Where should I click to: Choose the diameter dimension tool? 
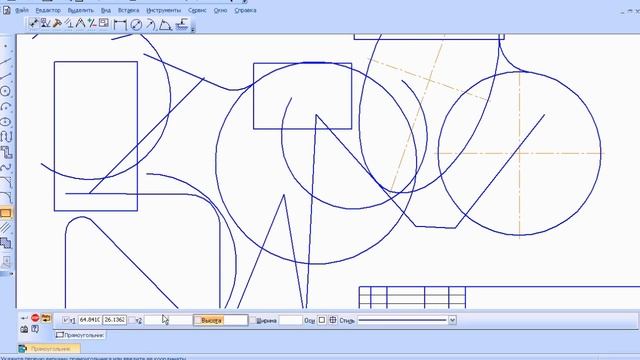coord(136,25)
